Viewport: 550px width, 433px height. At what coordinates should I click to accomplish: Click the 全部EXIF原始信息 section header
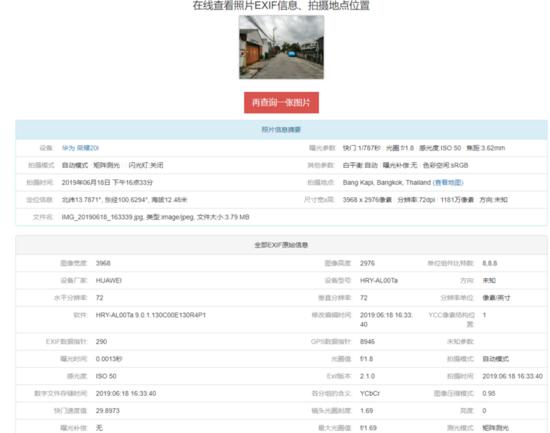point(281,245)
